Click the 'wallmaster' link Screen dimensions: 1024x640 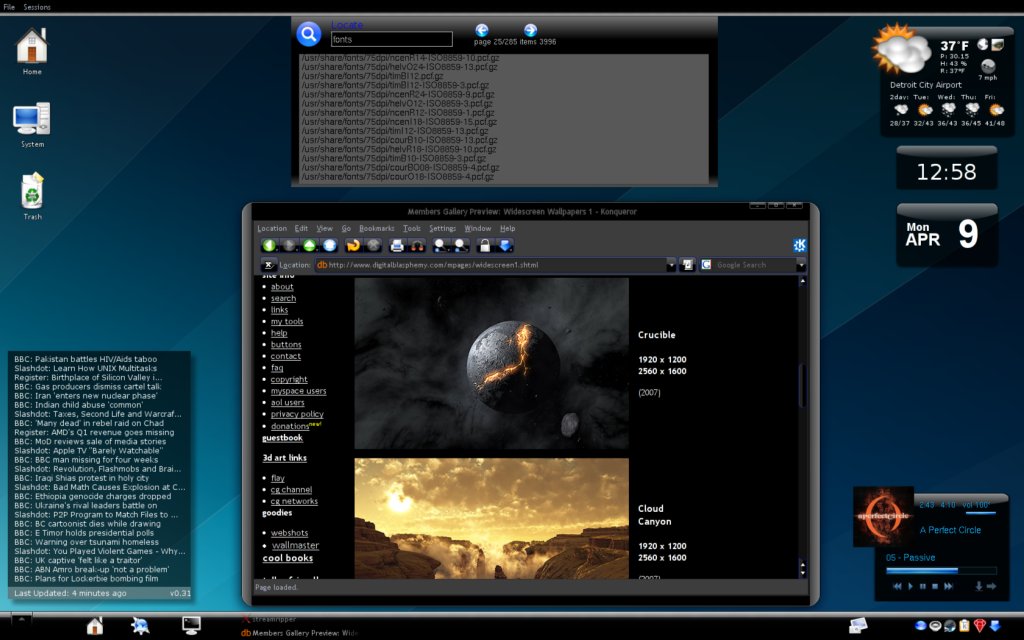295,545
